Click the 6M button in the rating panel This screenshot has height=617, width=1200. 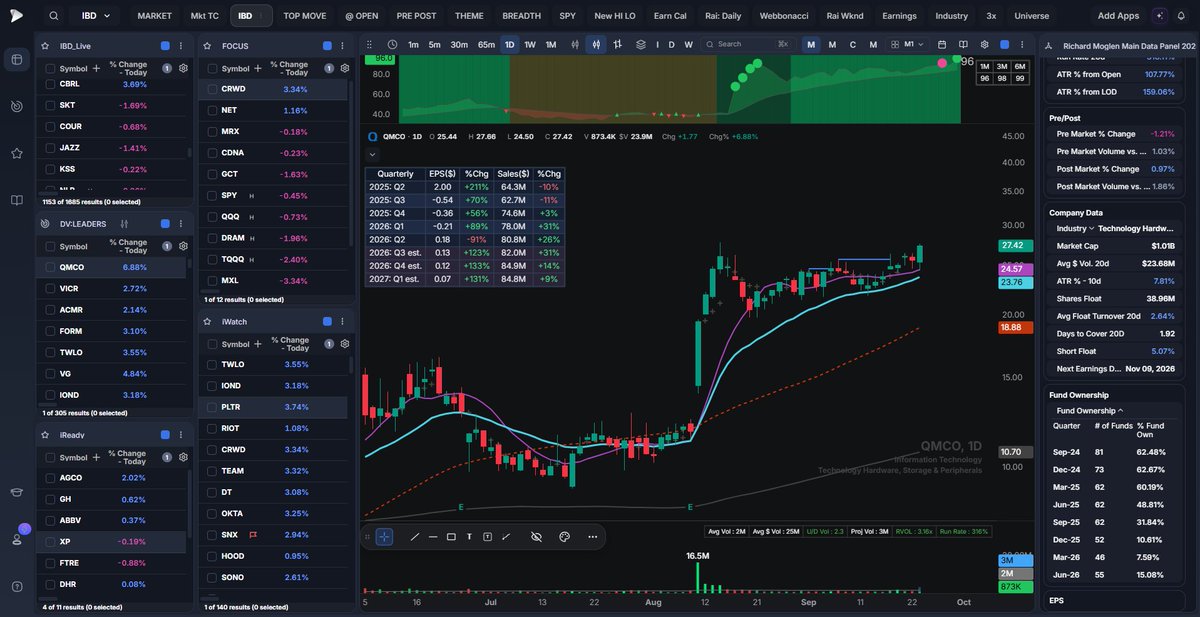coord(1020,66)
